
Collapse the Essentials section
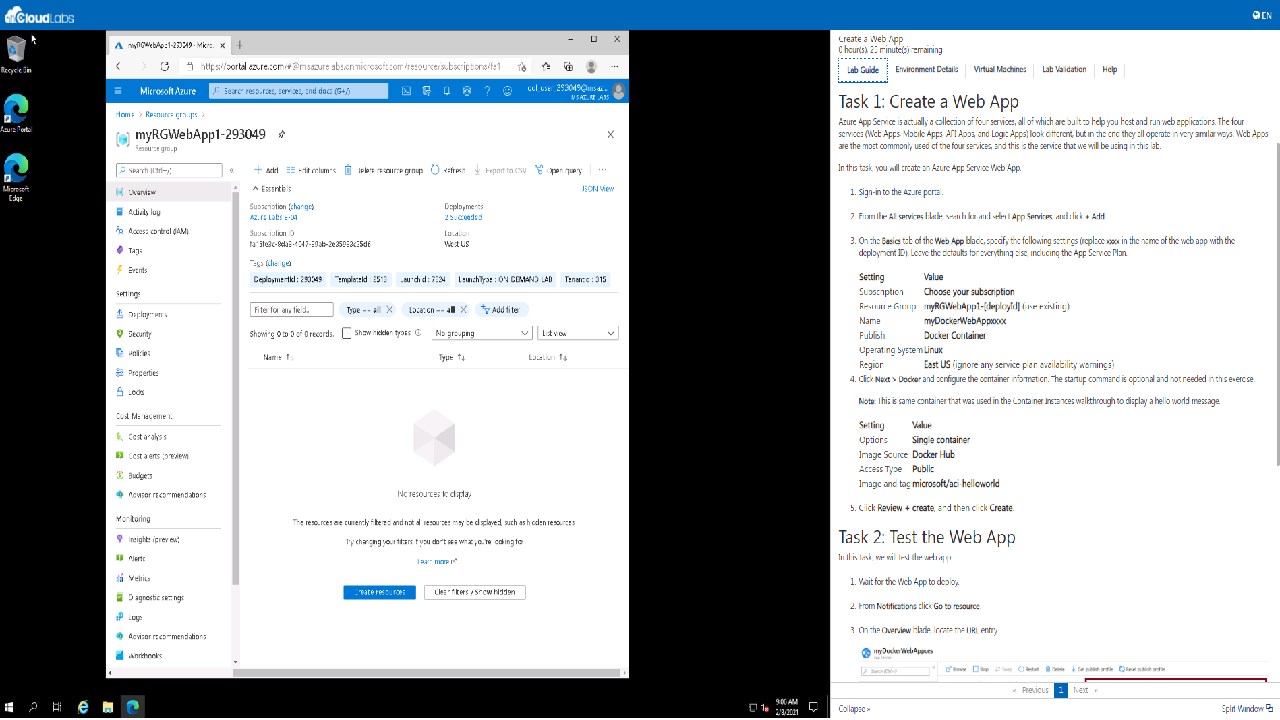click(x=271, y=188)
